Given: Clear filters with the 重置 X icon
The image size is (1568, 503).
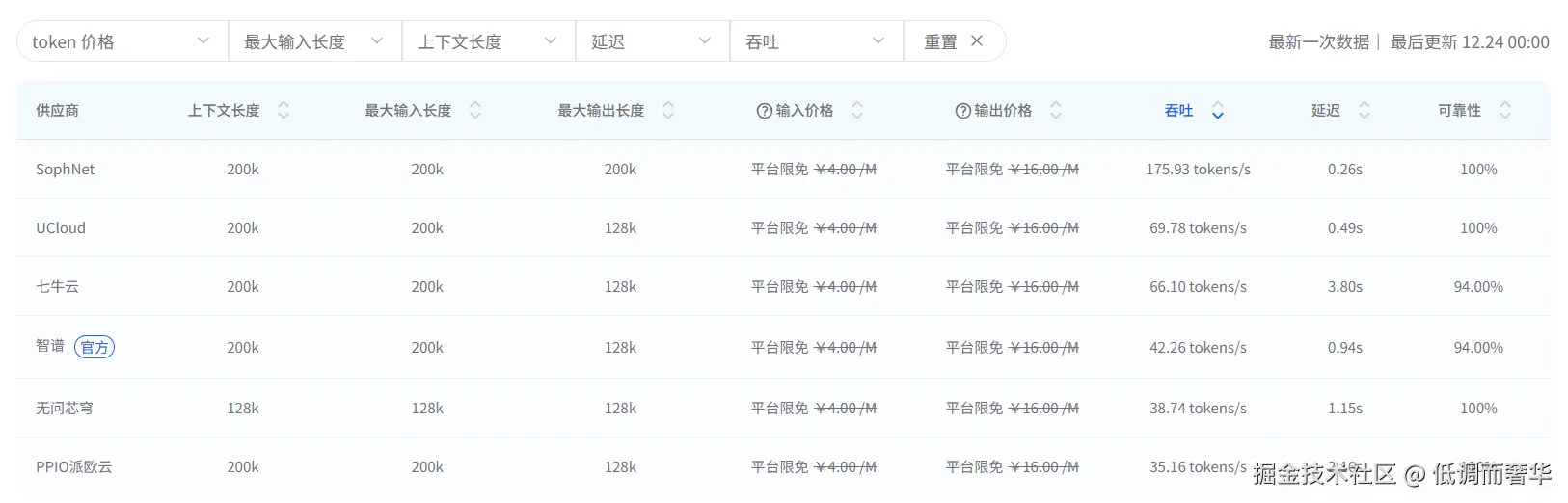Looking at the screenshot, I should pos(977,41).
